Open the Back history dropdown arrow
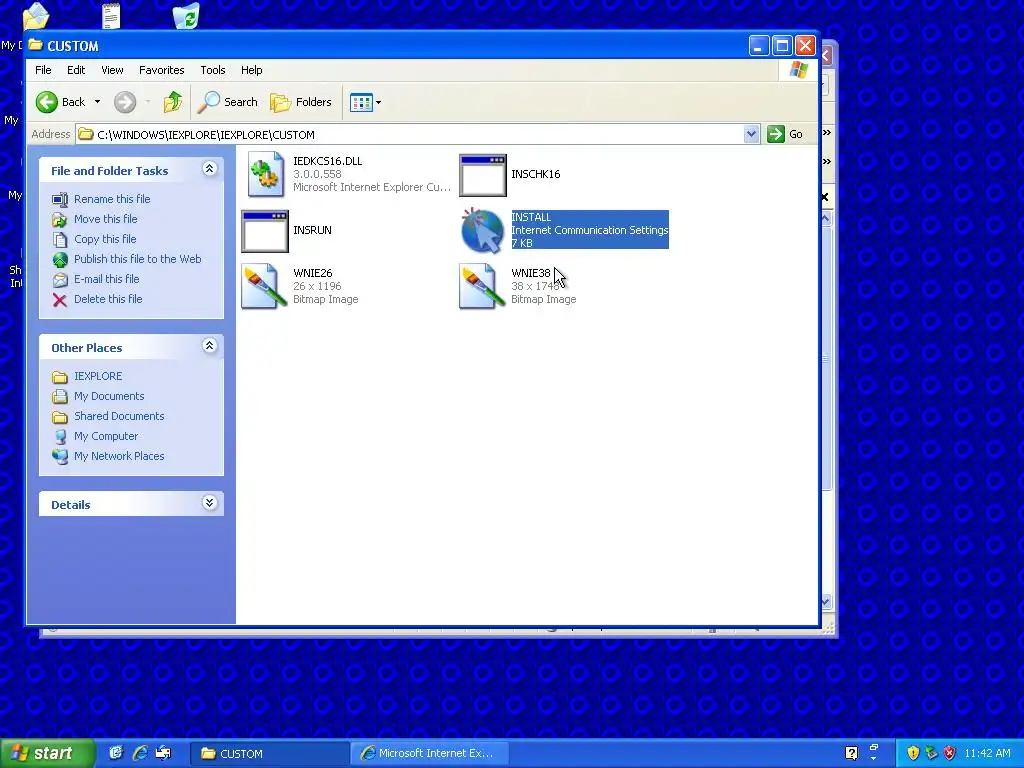 tap(97, 102)
